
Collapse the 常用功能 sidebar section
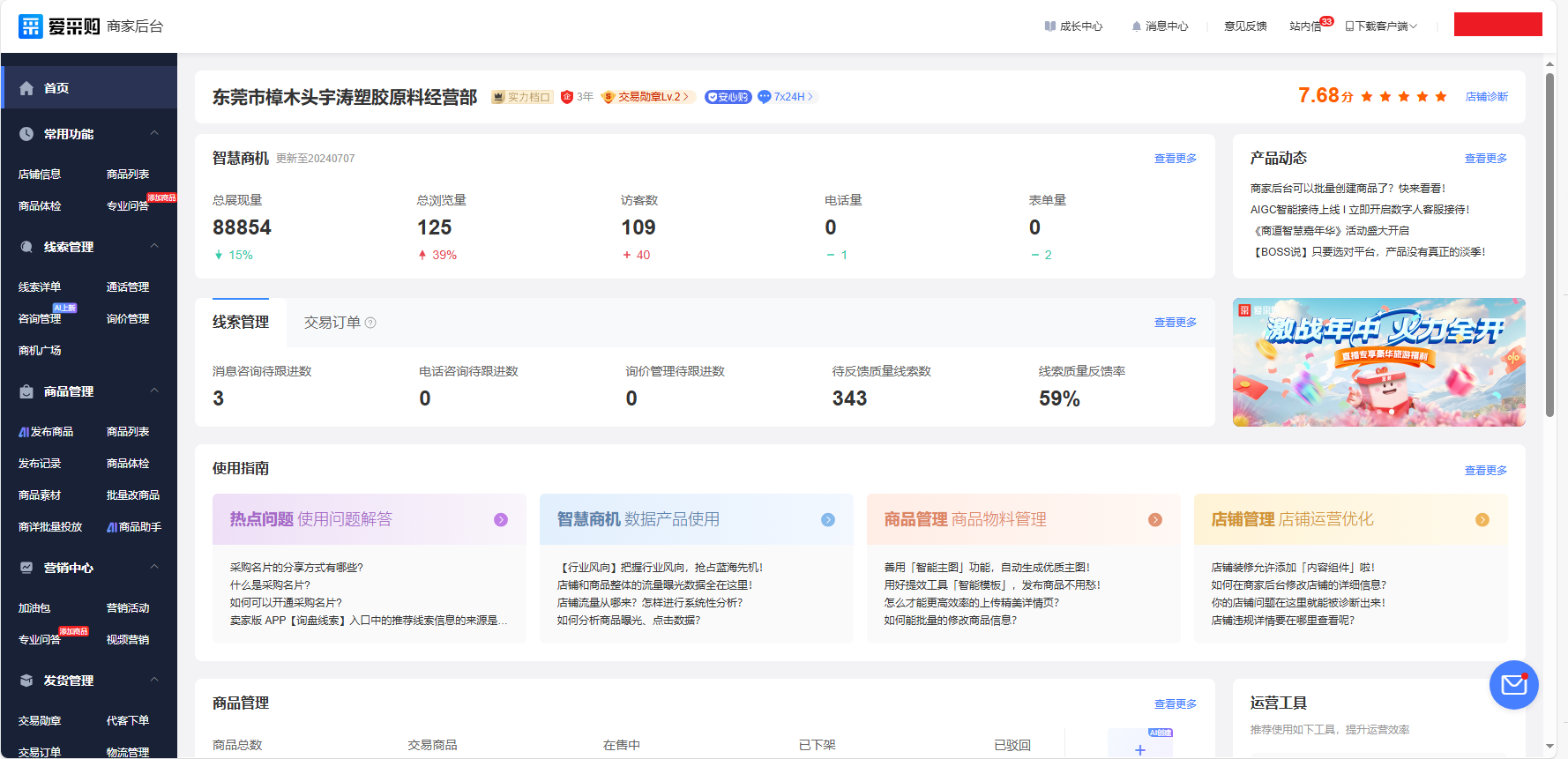154,134
